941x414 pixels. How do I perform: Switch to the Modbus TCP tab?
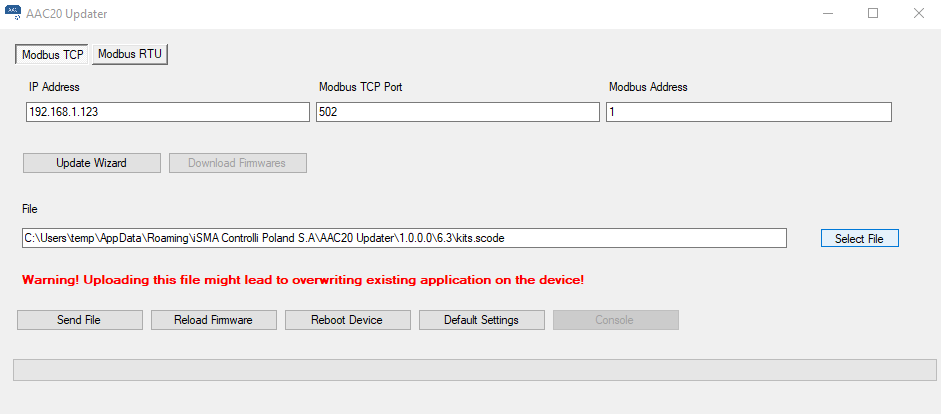53,54
